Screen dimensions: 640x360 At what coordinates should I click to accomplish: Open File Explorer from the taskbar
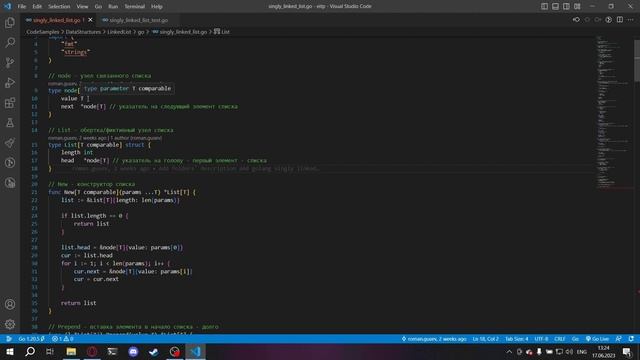point(71,351)
